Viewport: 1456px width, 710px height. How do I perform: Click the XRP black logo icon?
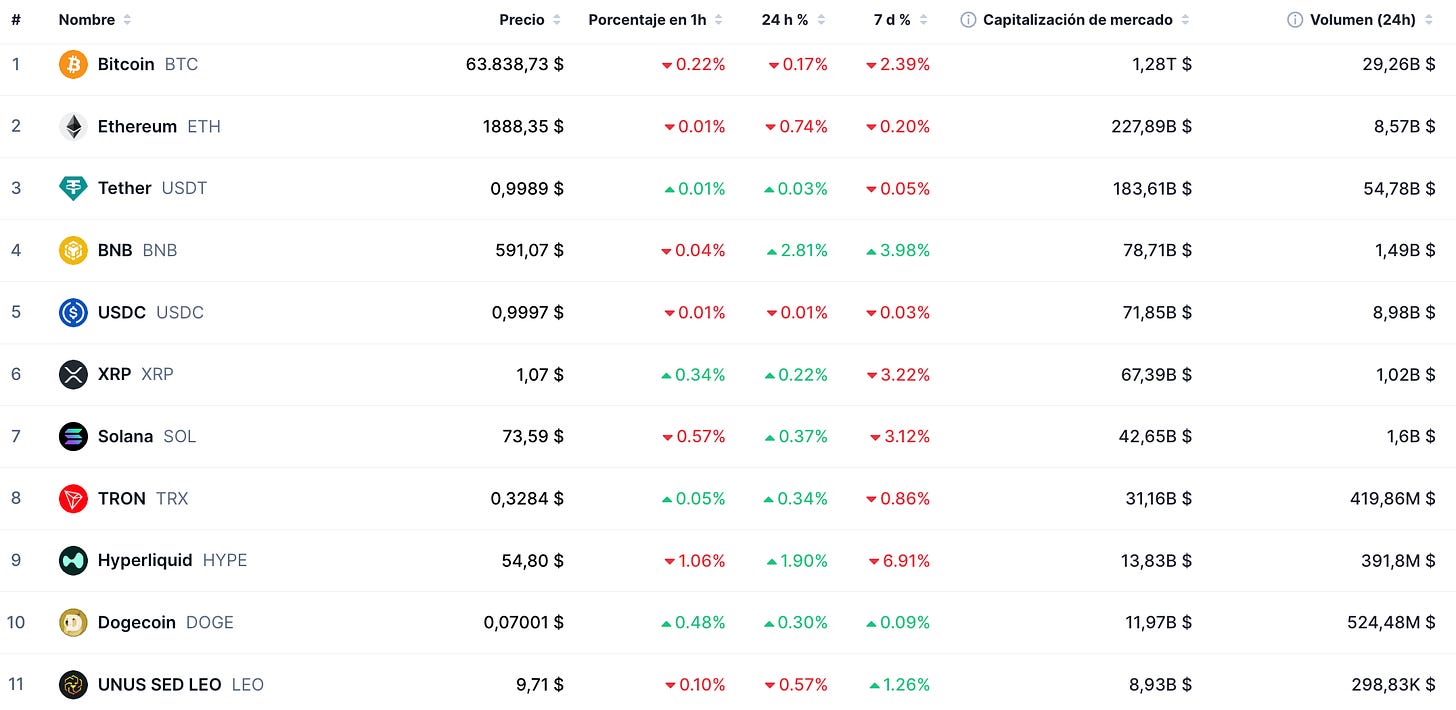(73, 375)
